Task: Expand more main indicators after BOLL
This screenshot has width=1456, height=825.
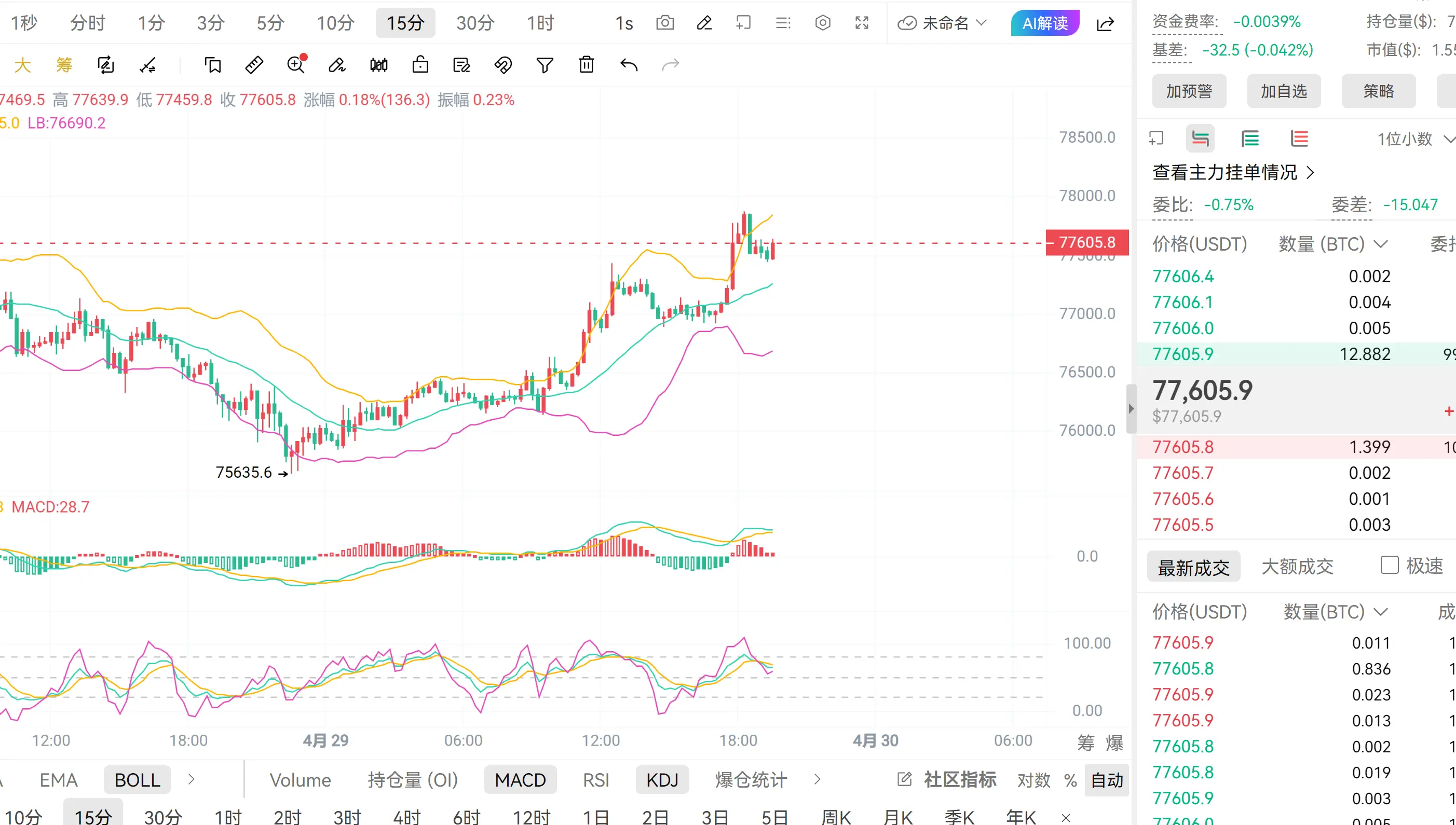Action: click(192, 780)
